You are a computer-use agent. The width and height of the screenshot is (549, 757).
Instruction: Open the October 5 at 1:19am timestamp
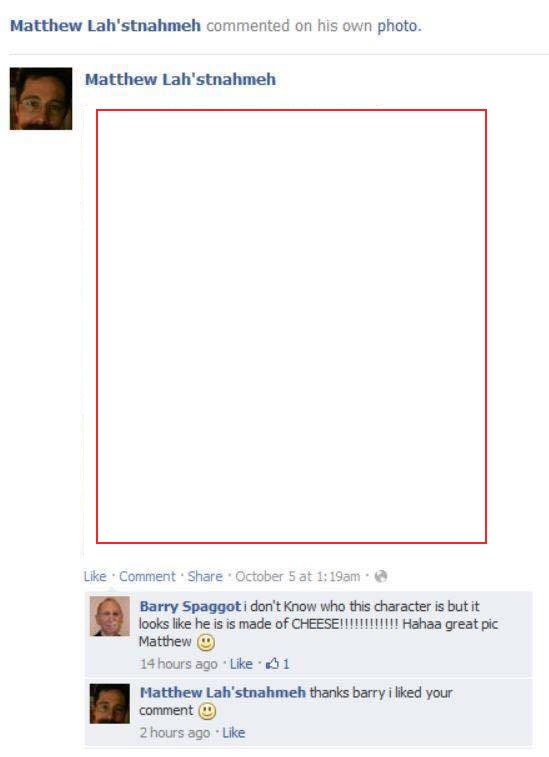[297, 576]
